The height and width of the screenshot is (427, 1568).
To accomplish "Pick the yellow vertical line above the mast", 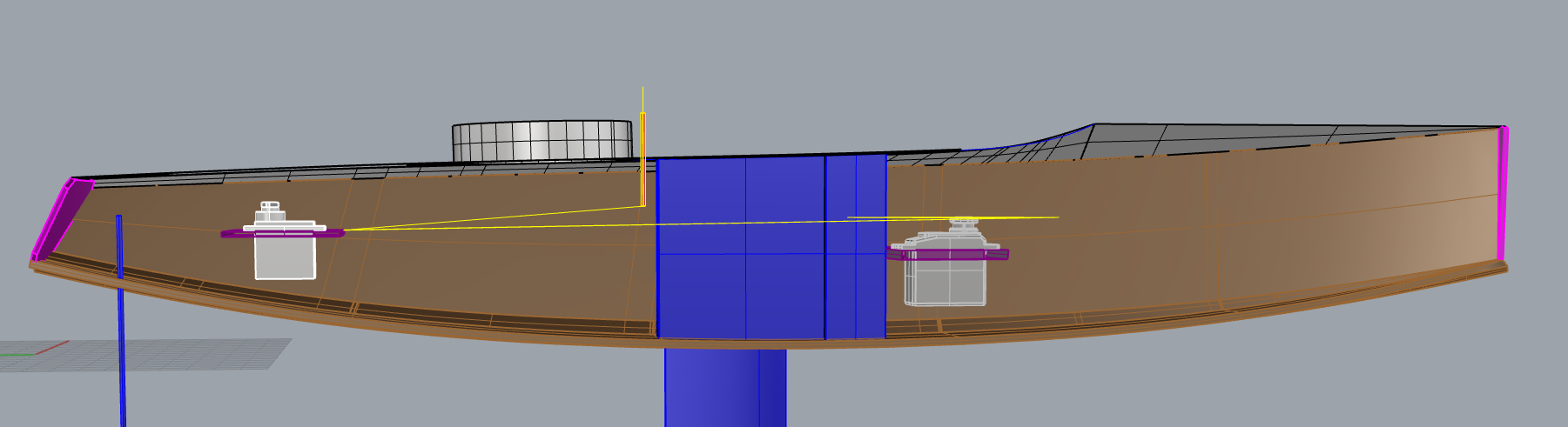I will tap(643, 98).
